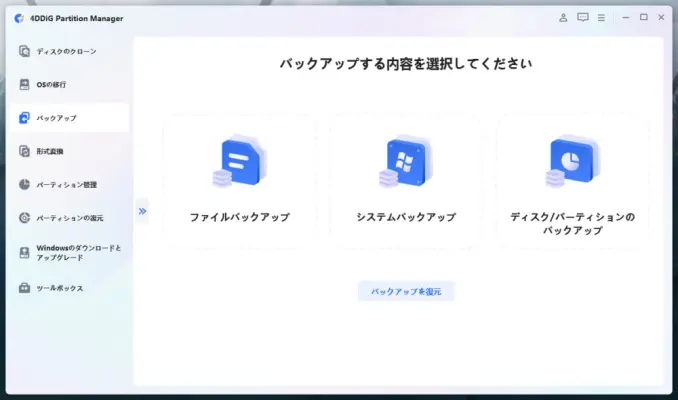Click the file backup document icon
The width and height of the screenshot is (678, 400).
click(240, 161)
